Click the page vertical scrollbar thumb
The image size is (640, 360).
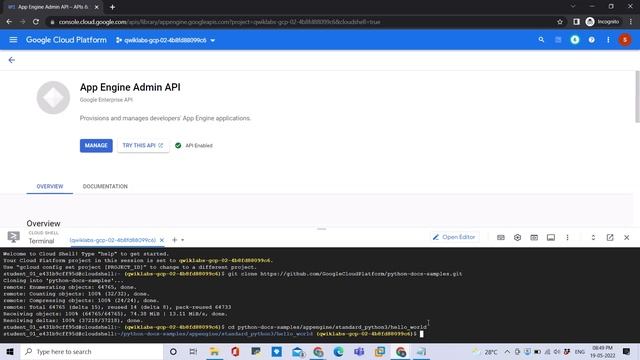point(637,96)
